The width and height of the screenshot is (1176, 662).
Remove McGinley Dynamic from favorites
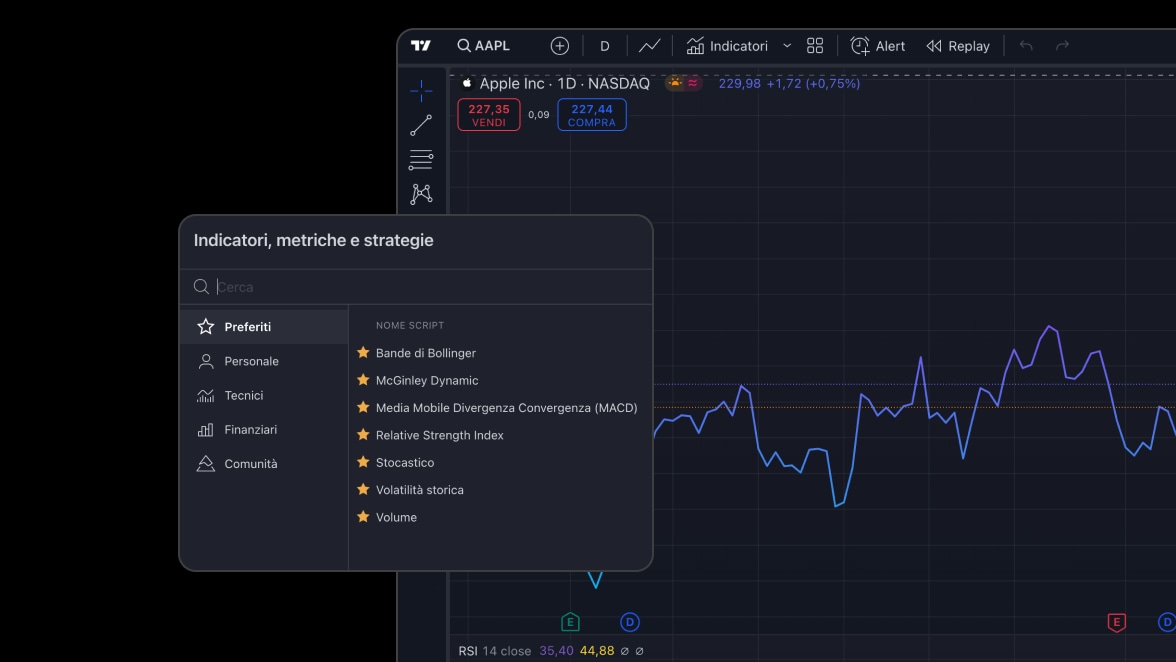pos(362,380)
